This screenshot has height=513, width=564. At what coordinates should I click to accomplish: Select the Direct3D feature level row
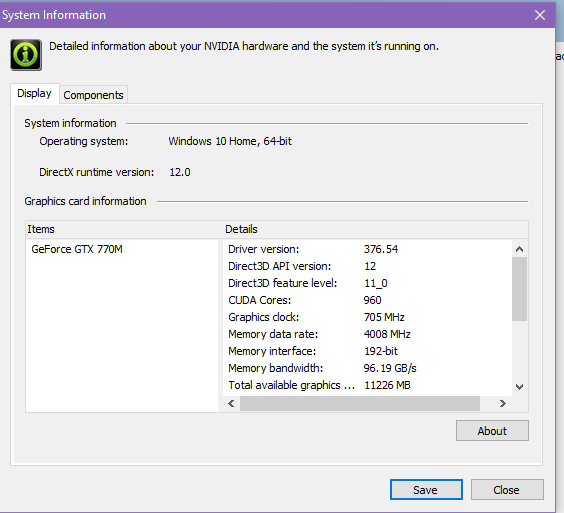pos(367,283)
